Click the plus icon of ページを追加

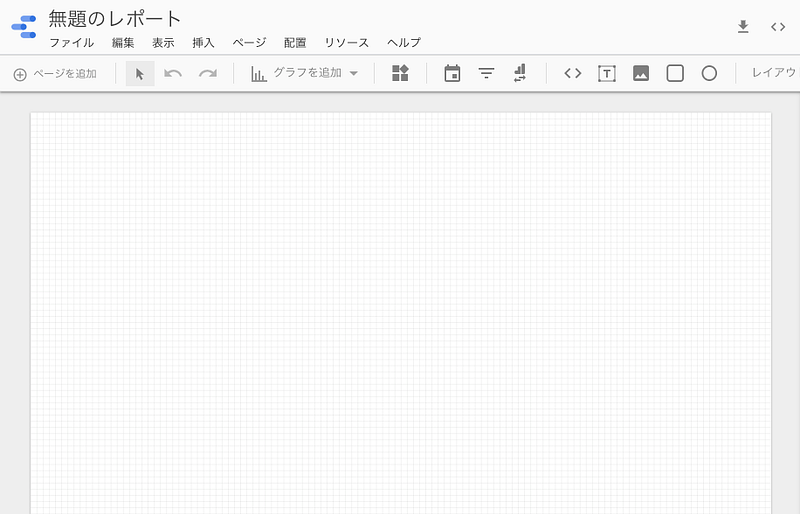pos(20,75)
